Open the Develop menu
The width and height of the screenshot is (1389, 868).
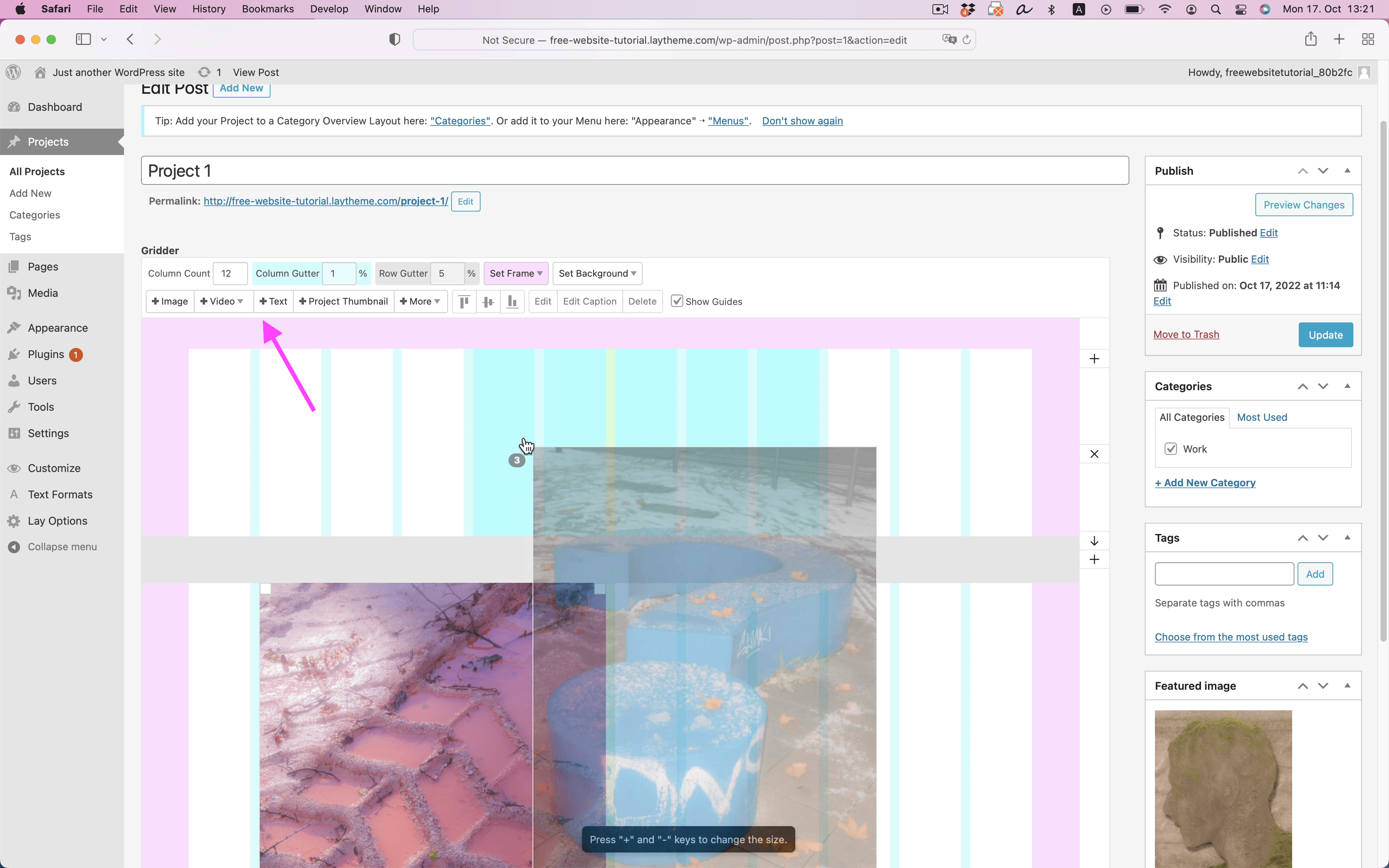(x=329, y=9)
